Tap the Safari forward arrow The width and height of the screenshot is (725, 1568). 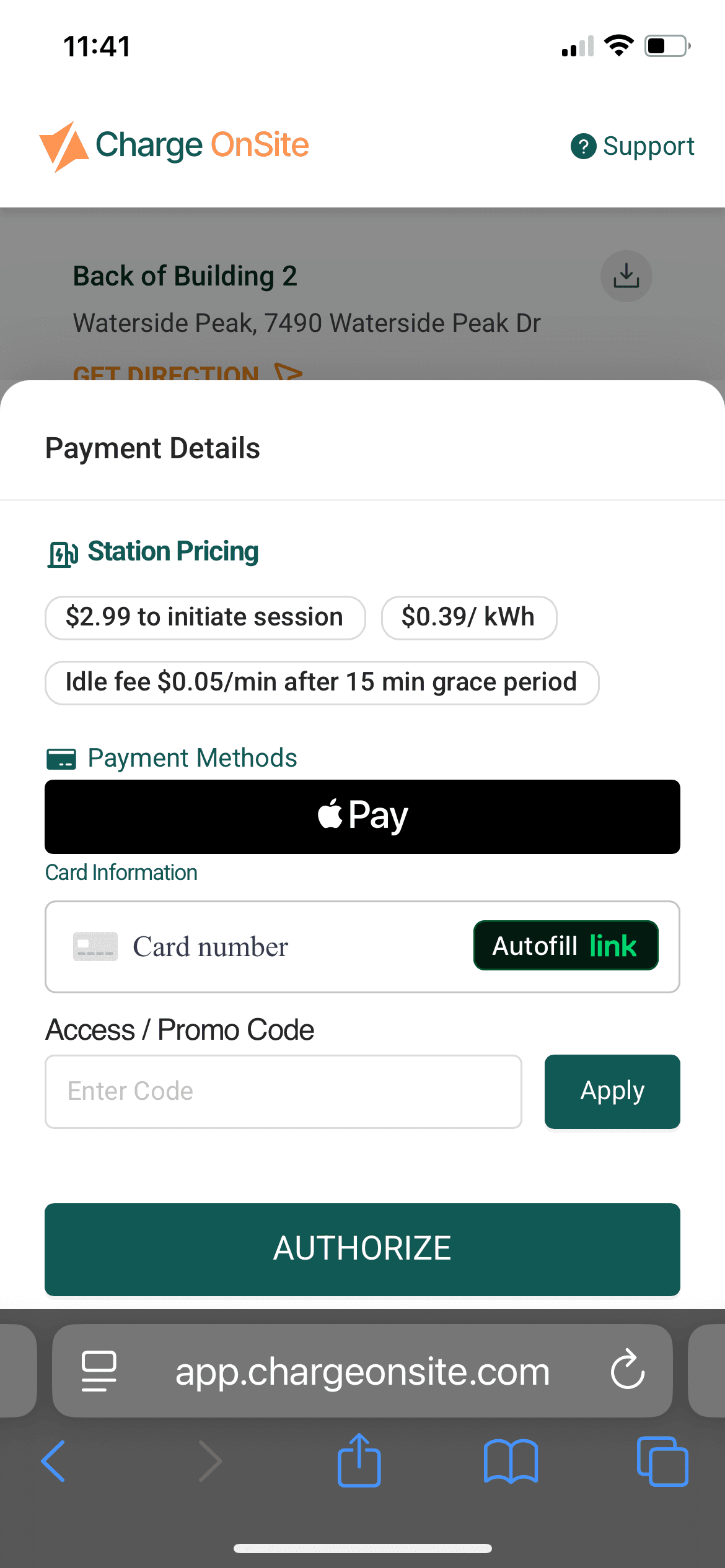pos(210,1461)
